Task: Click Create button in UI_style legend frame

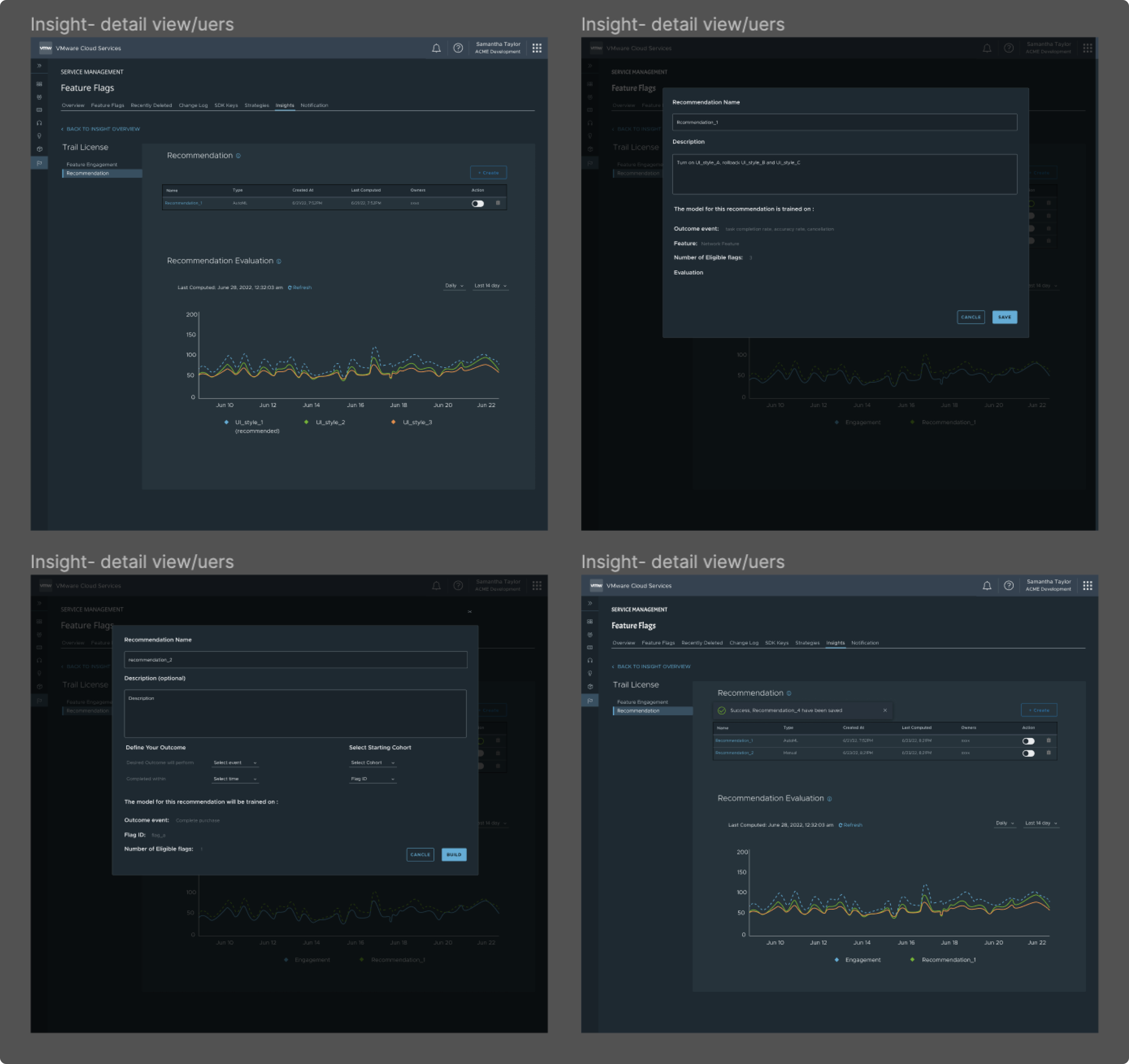Action: (x=488, y=173)
